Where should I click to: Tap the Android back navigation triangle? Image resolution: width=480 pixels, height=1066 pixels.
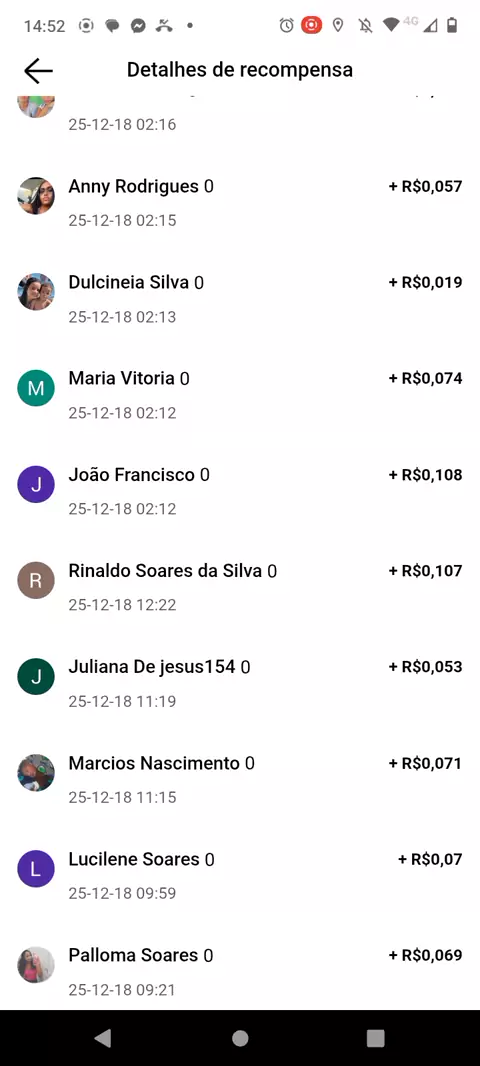point(103,1037)
